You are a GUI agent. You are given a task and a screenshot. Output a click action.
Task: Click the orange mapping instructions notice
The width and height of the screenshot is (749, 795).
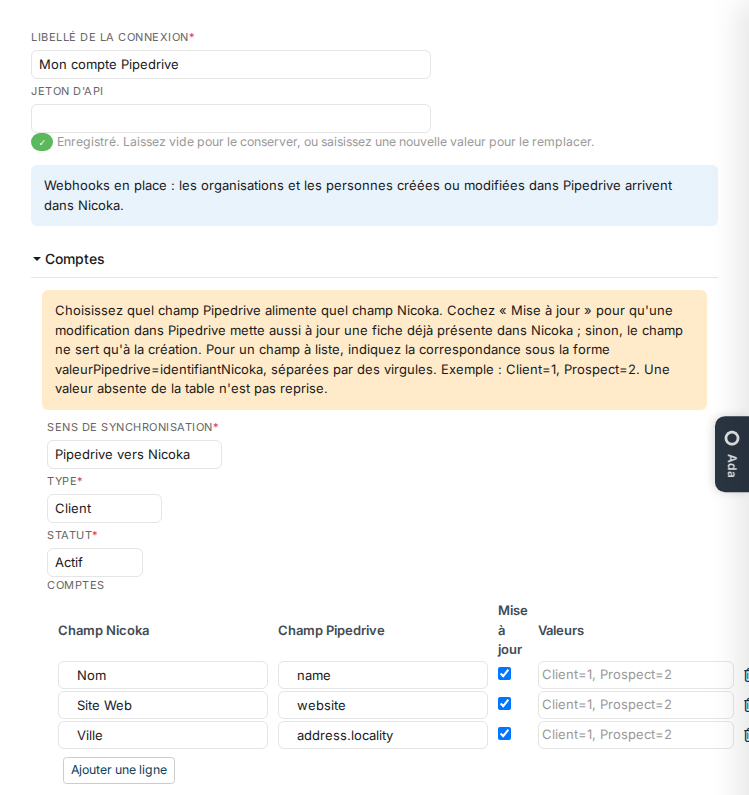(x=374, y=350)
